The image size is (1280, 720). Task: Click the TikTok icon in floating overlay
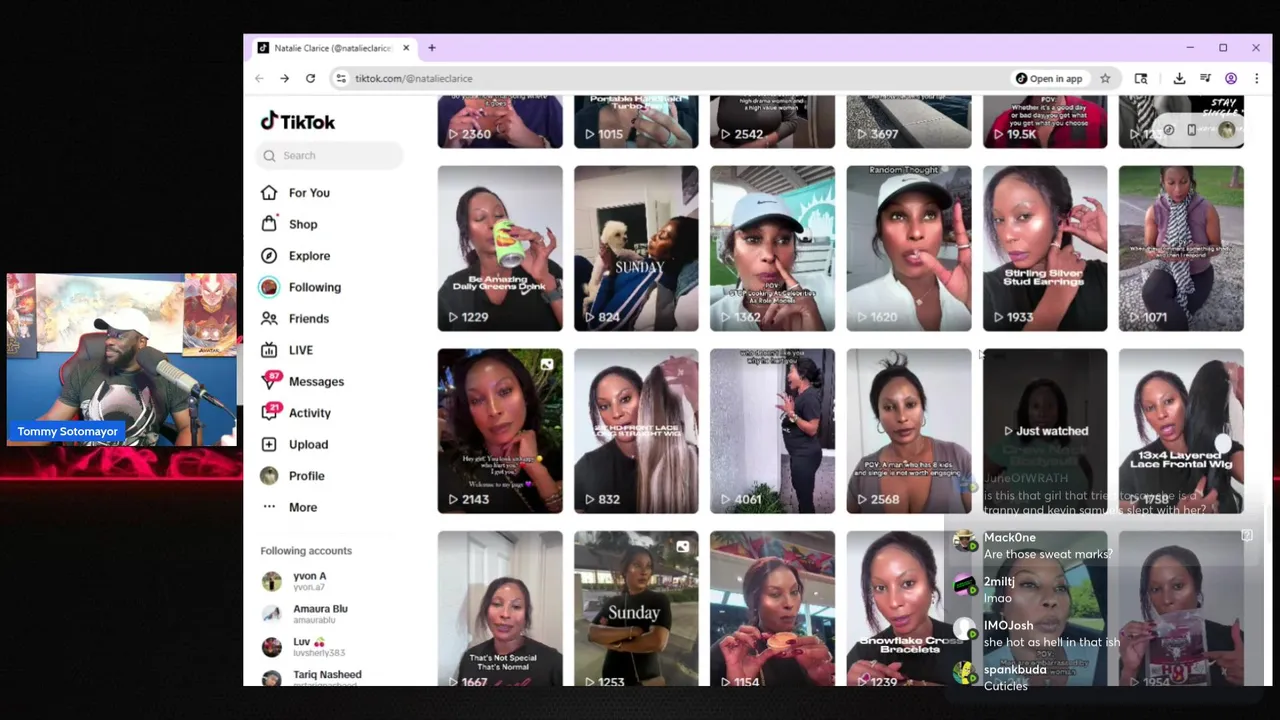point(1168,130)
